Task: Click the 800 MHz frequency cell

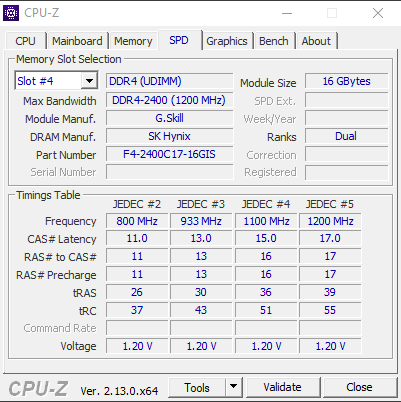Action: point(137,221)
